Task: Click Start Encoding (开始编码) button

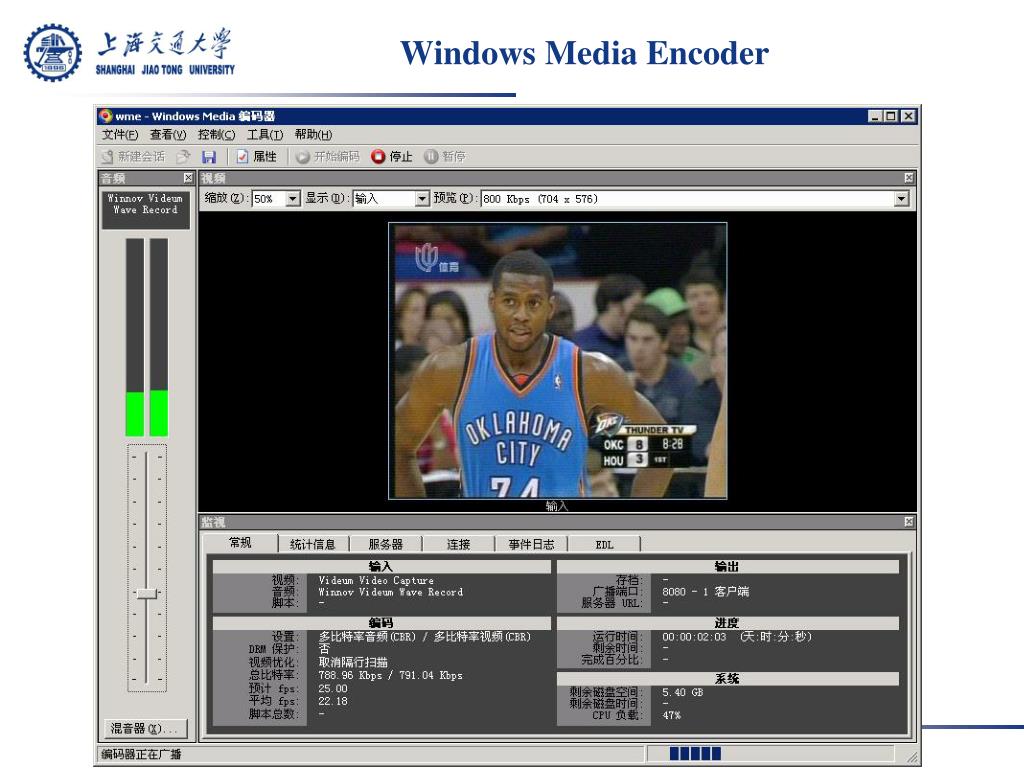Action: pyautogui.click(x=327, y=157)
